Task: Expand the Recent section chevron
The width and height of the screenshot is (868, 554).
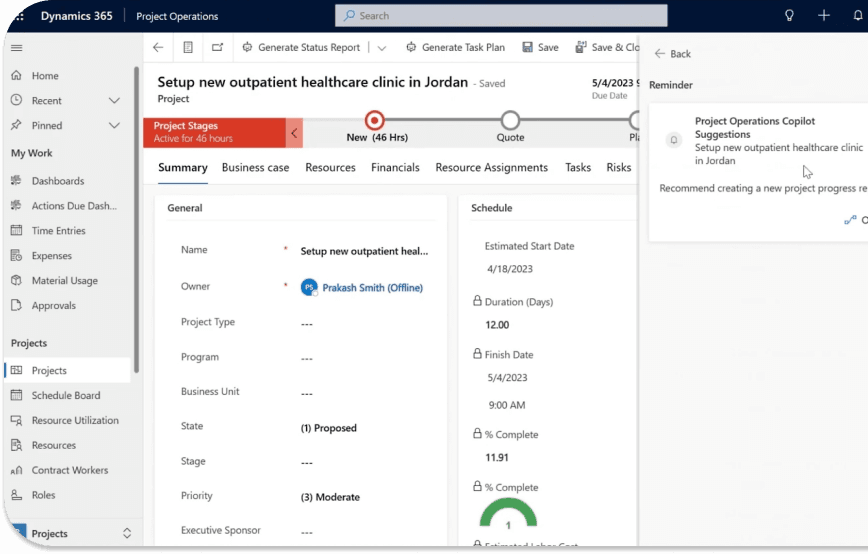Action: coord(114,100)
